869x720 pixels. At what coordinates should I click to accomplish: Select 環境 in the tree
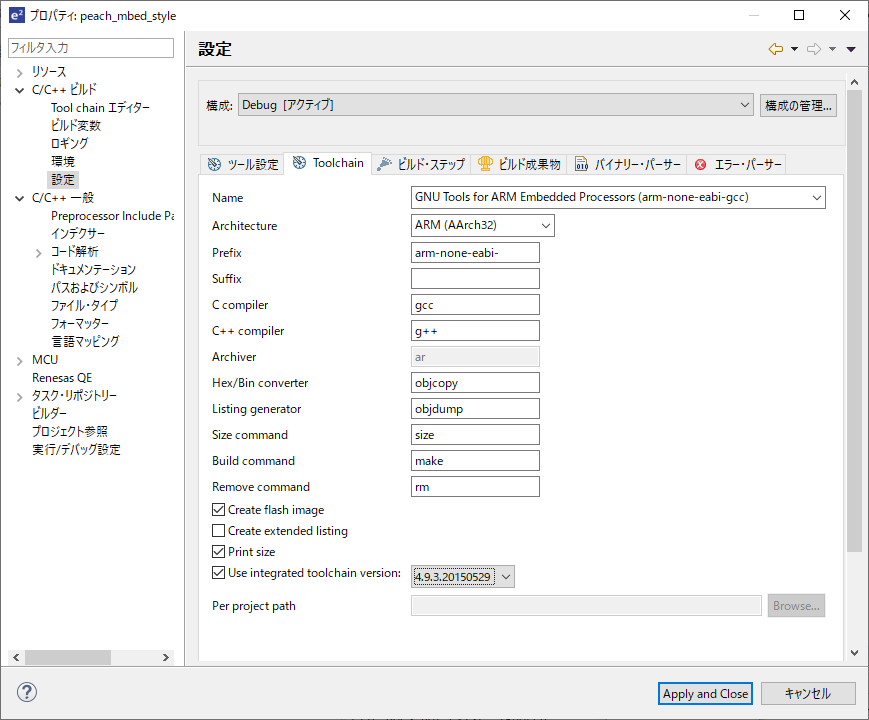(x=63, y=161)
